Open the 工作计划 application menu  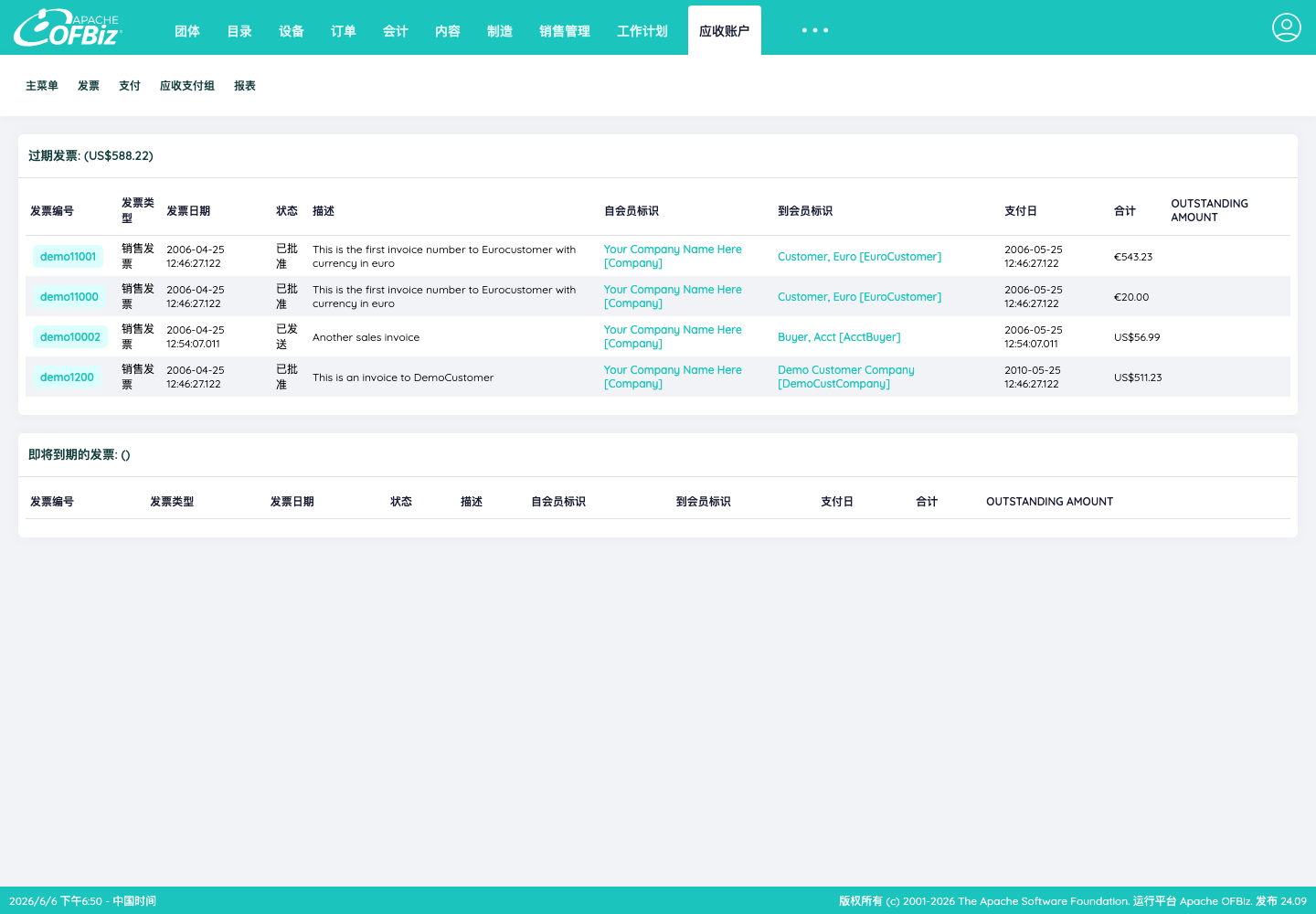coord(642,31)
